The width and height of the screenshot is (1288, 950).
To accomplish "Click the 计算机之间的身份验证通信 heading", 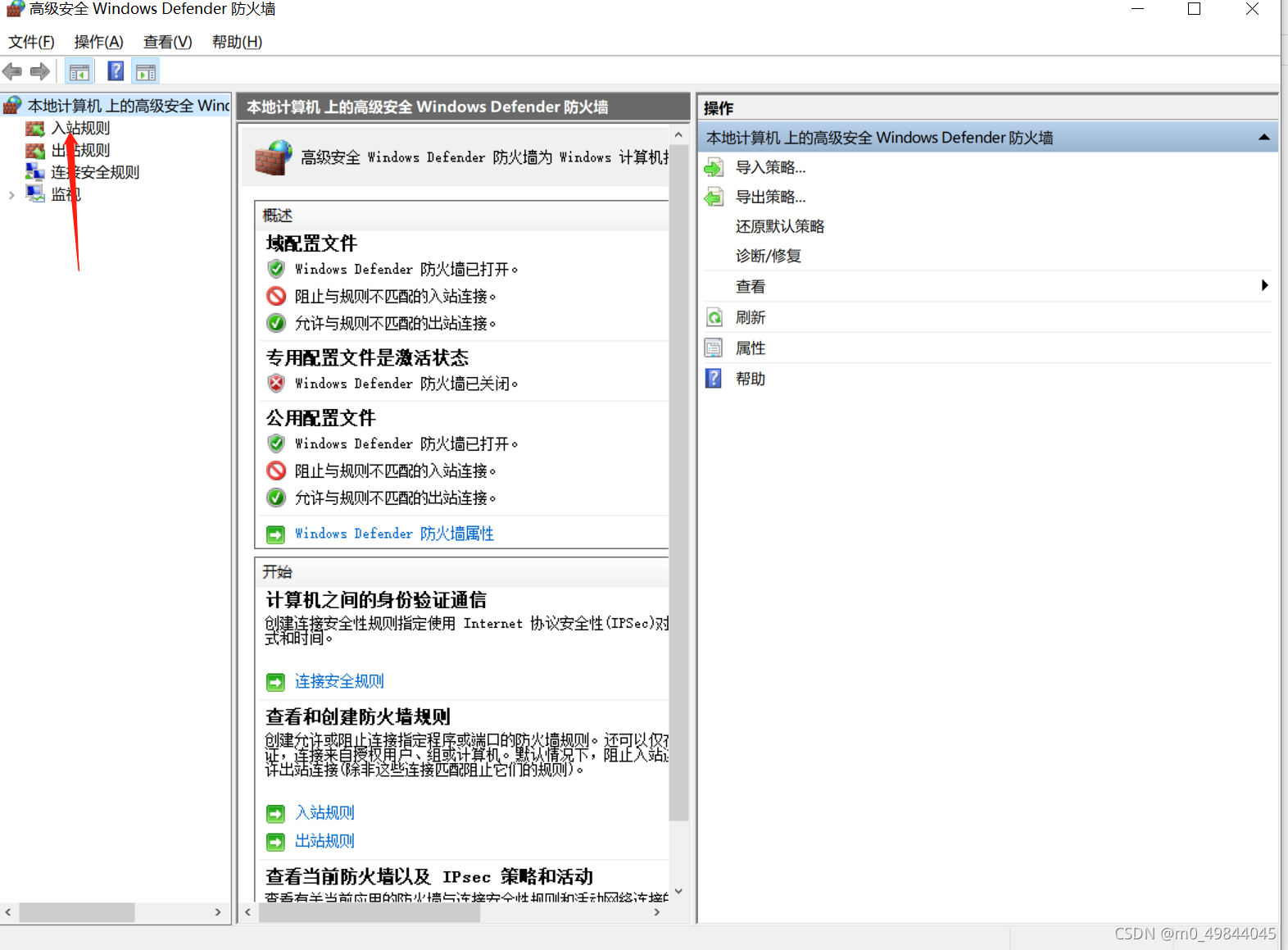I will tap(376, 600).
